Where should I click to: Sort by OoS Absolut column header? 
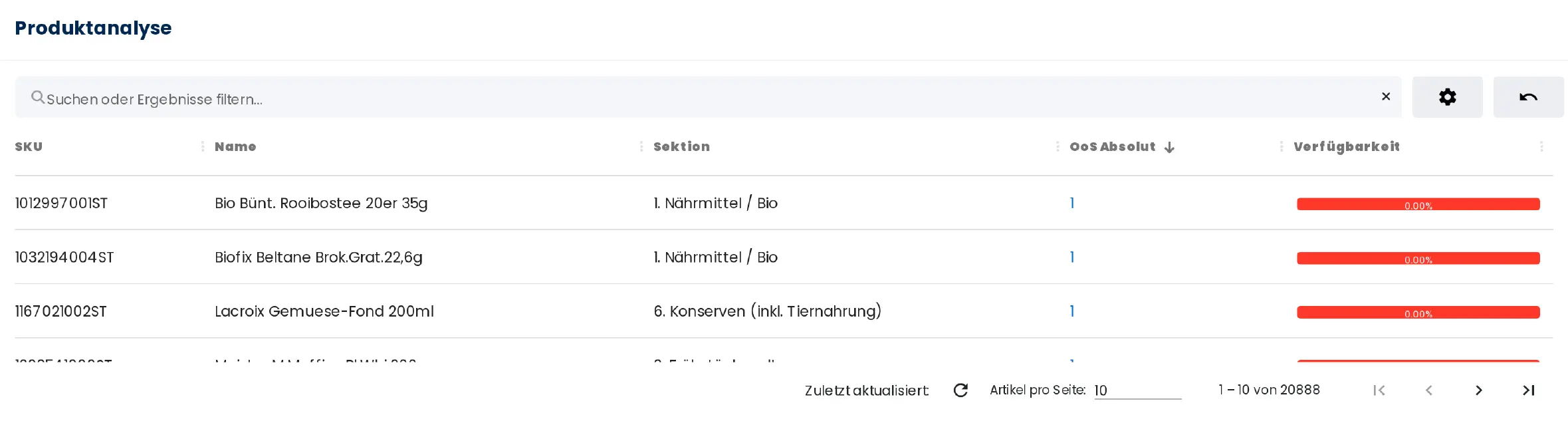(x=1112, y=146)
